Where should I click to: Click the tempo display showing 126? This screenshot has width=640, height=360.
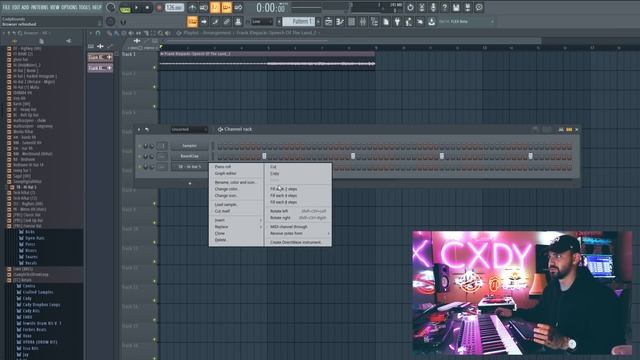point(174,8)
